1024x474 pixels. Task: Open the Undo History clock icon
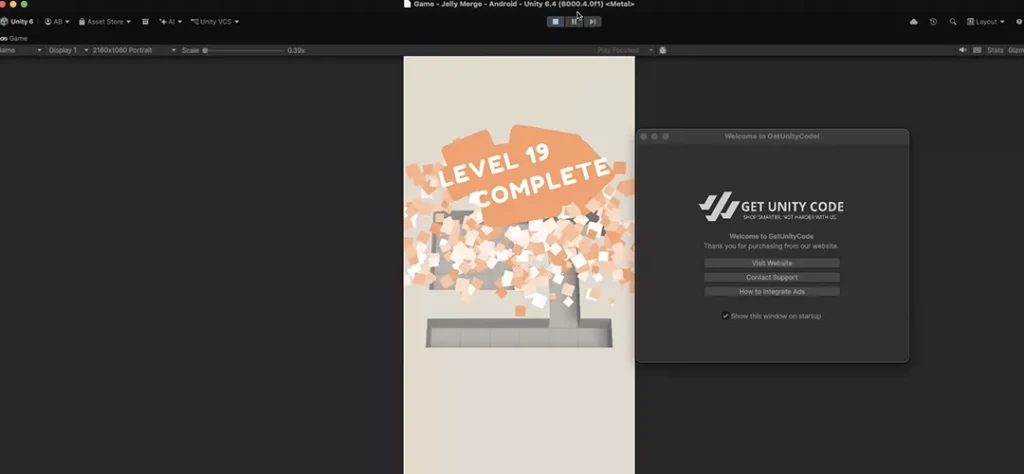click(933, 22)
